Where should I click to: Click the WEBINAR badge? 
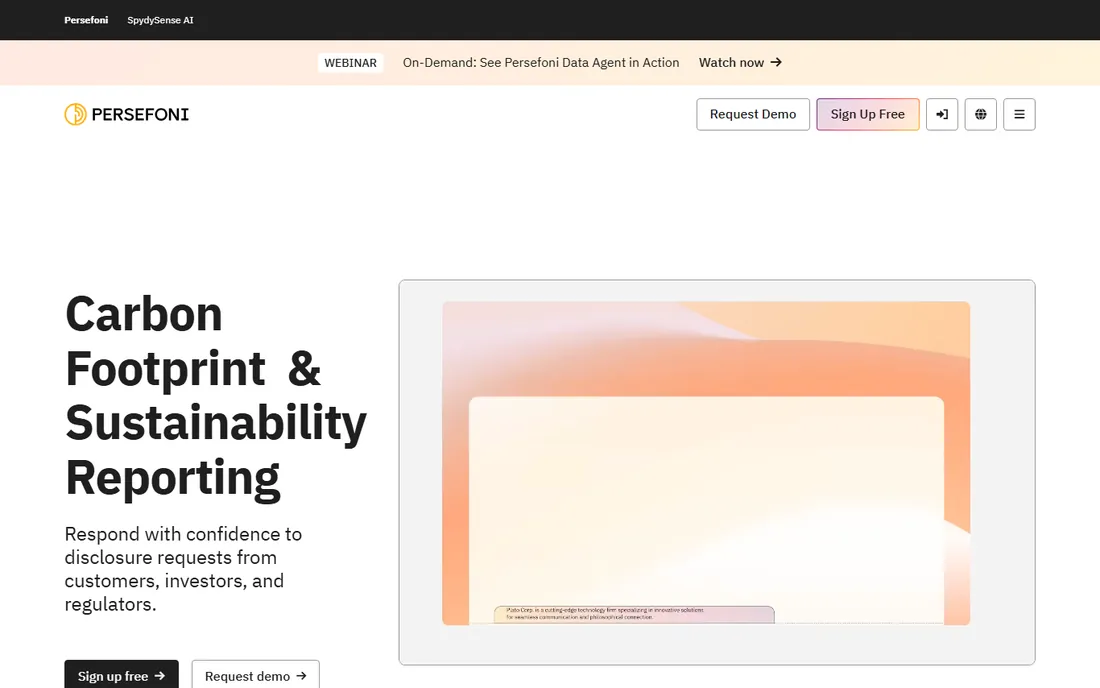click(350, 62)
